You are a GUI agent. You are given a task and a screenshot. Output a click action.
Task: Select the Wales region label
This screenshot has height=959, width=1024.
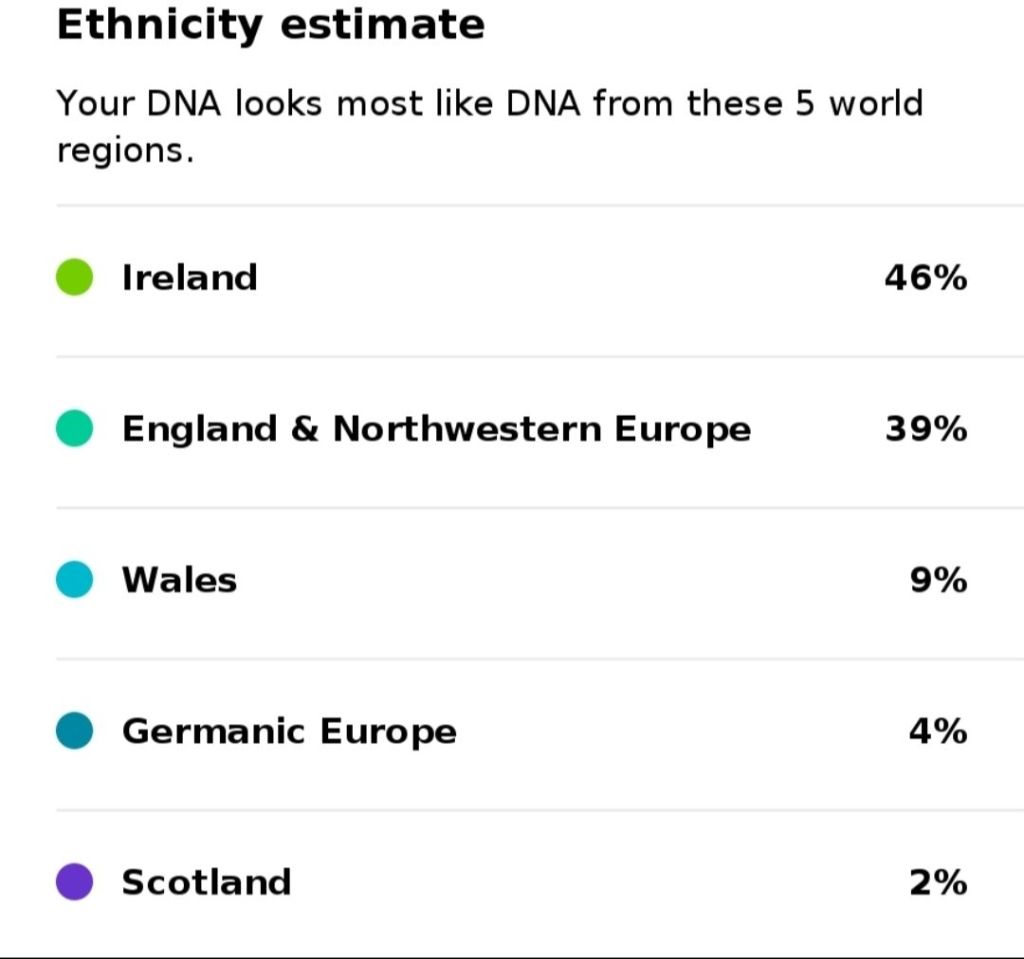click(x=179, y=580)
